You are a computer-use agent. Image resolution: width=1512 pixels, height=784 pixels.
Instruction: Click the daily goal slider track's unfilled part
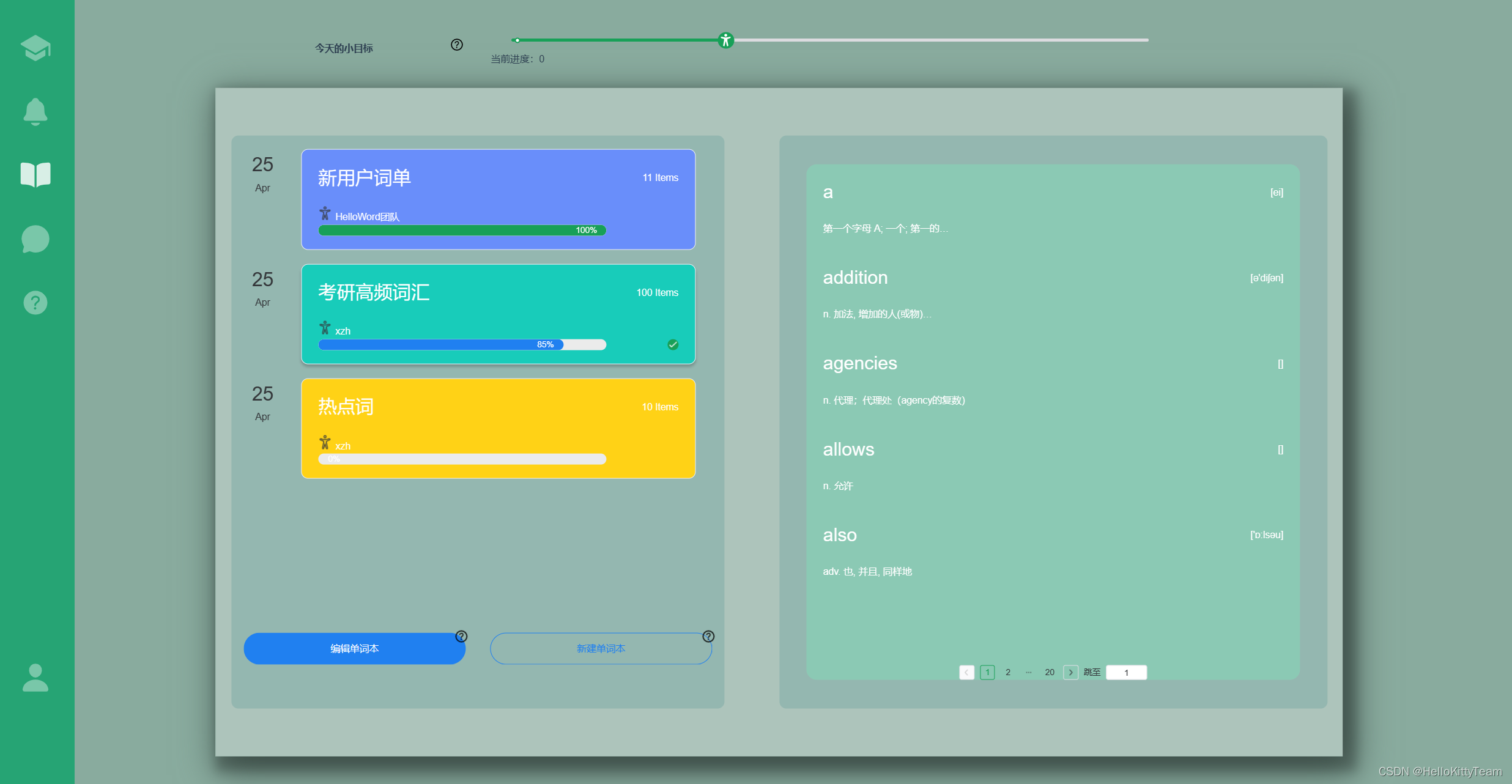coord(941,40)
